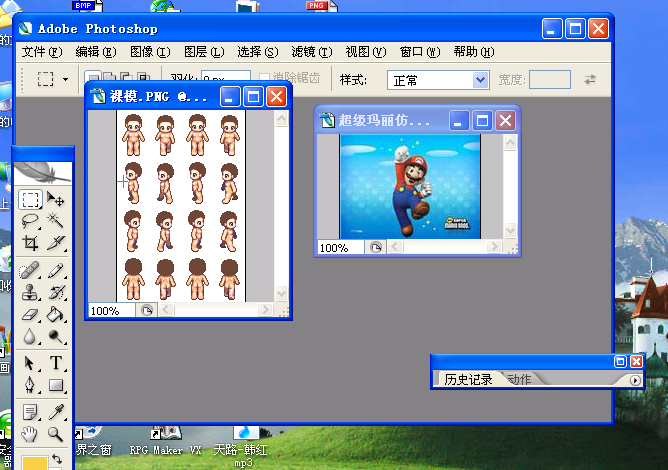This screenshot has width=668, height=470.
Task: Close the History palette
Action: click(636, 361)
